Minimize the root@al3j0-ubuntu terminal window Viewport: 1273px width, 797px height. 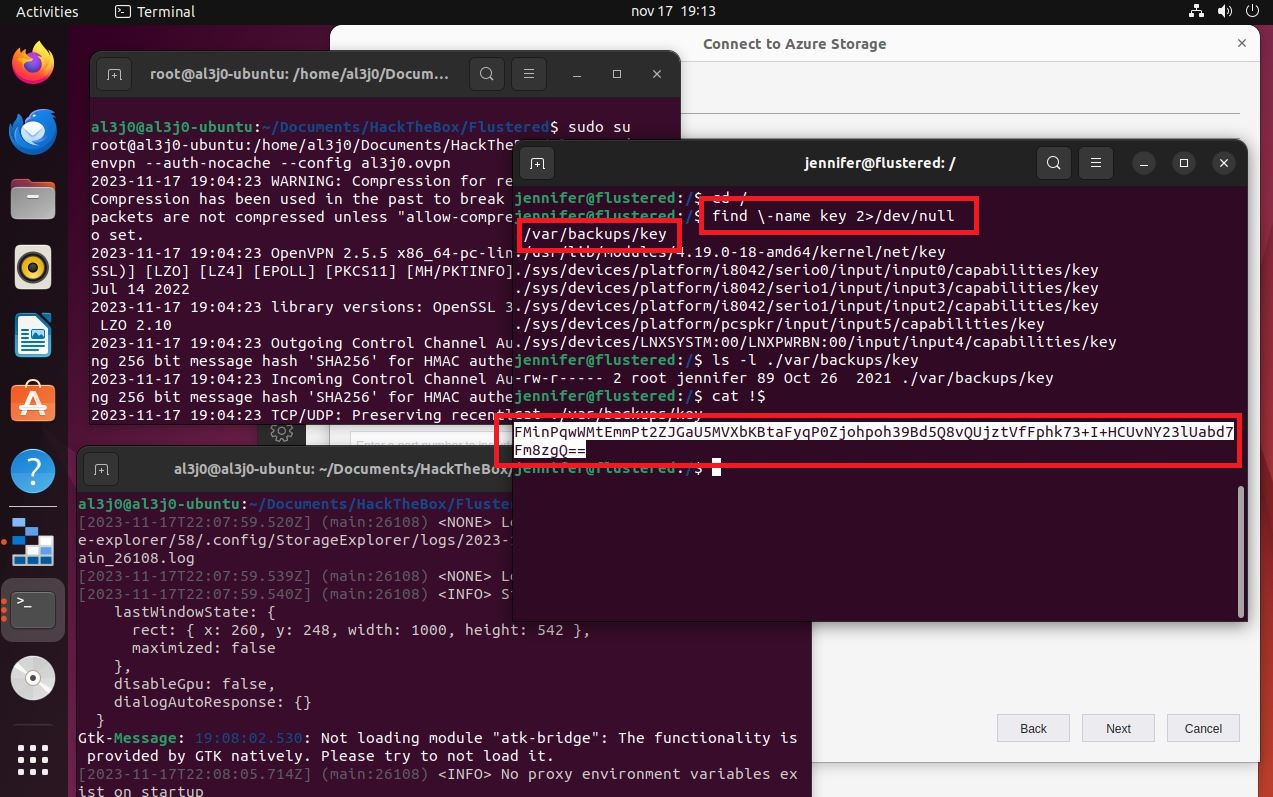click(x=577, y=74)
